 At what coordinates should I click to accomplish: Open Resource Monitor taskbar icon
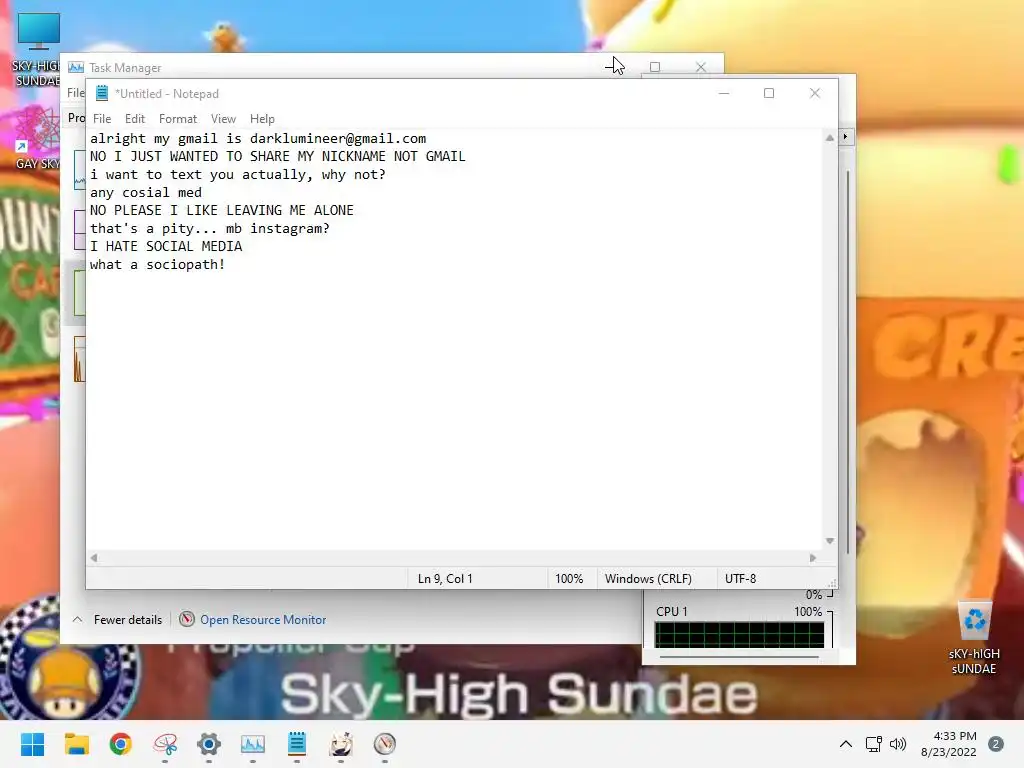(385, 744)
